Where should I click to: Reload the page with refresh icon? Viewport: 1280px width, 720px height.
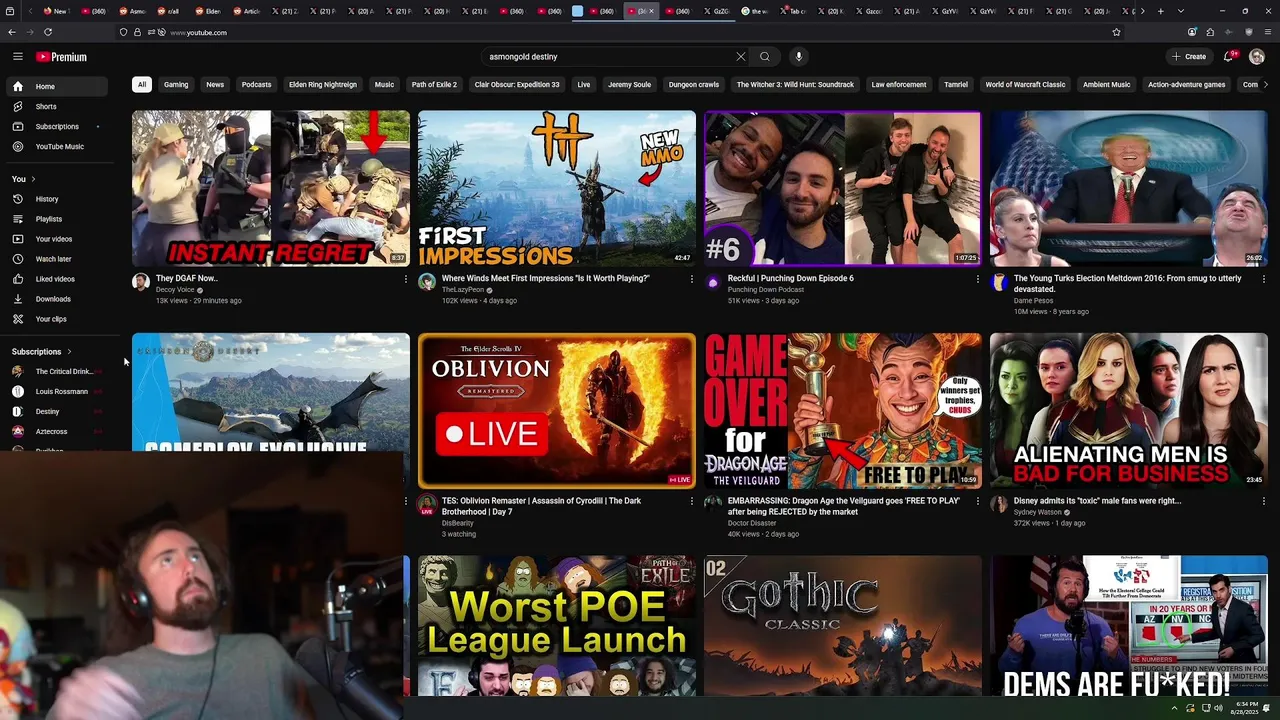coord(48,32)
